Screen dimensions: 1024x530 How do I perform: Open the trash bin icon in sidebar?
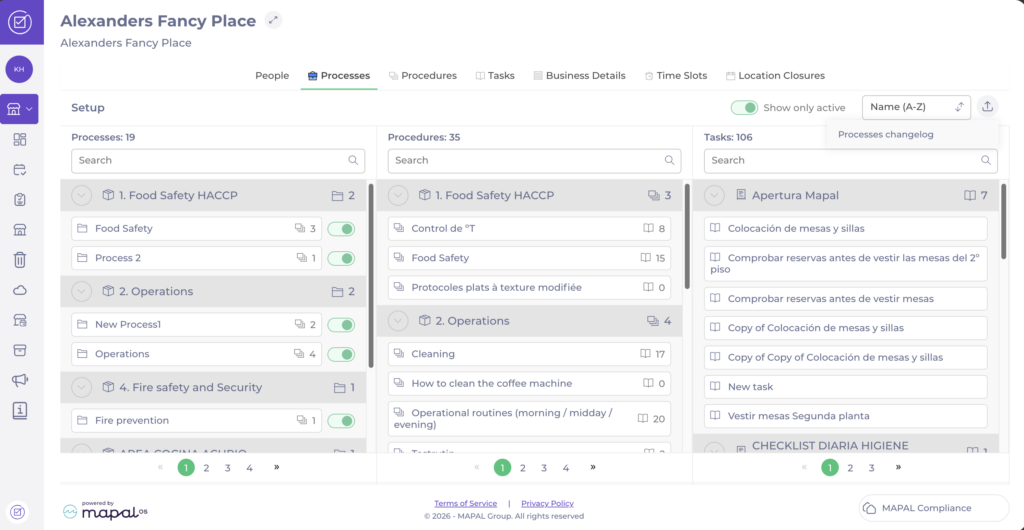click(x=20, y=260)
